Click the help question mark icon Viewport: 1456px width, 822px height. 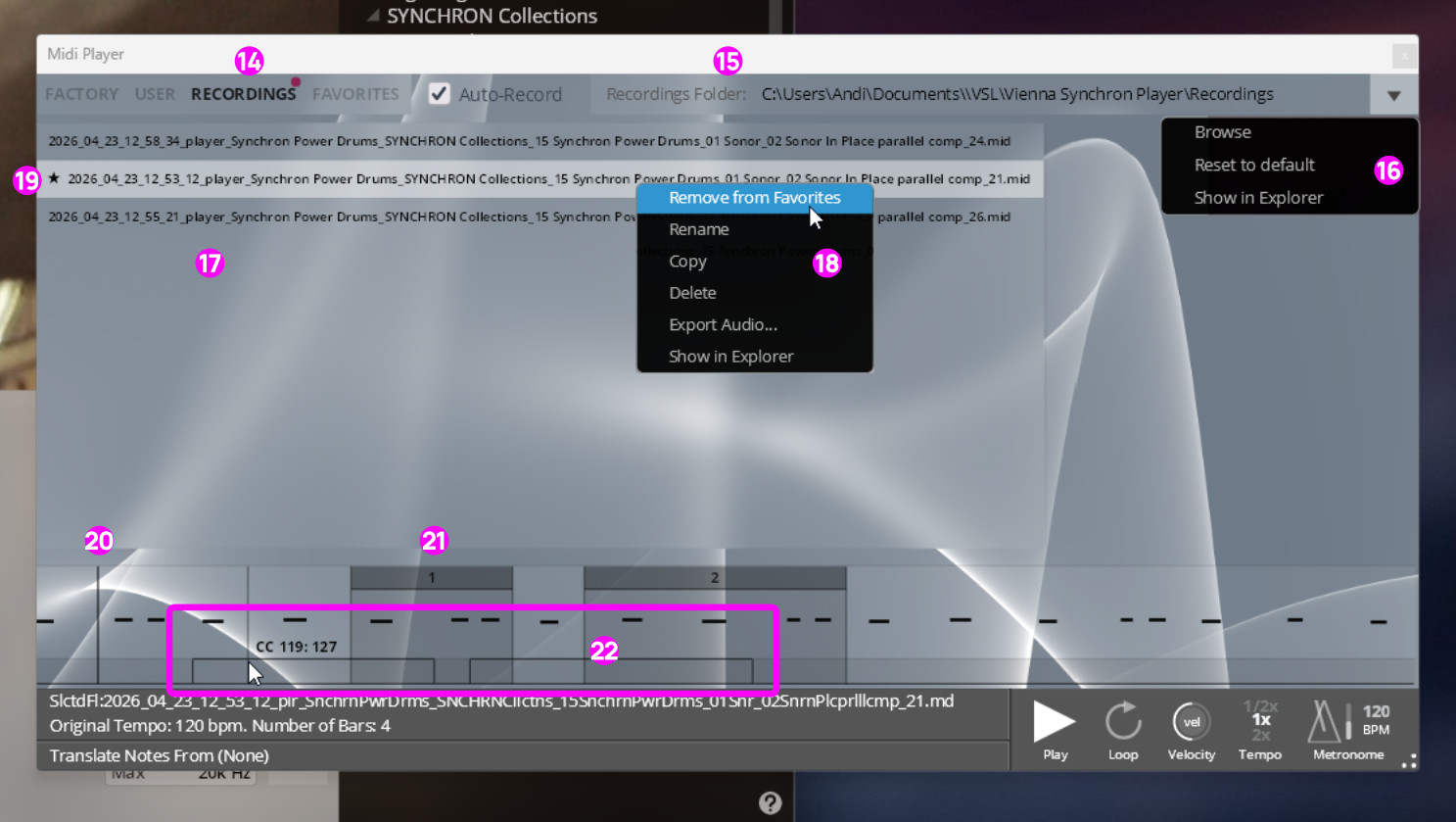coord(771,802)
